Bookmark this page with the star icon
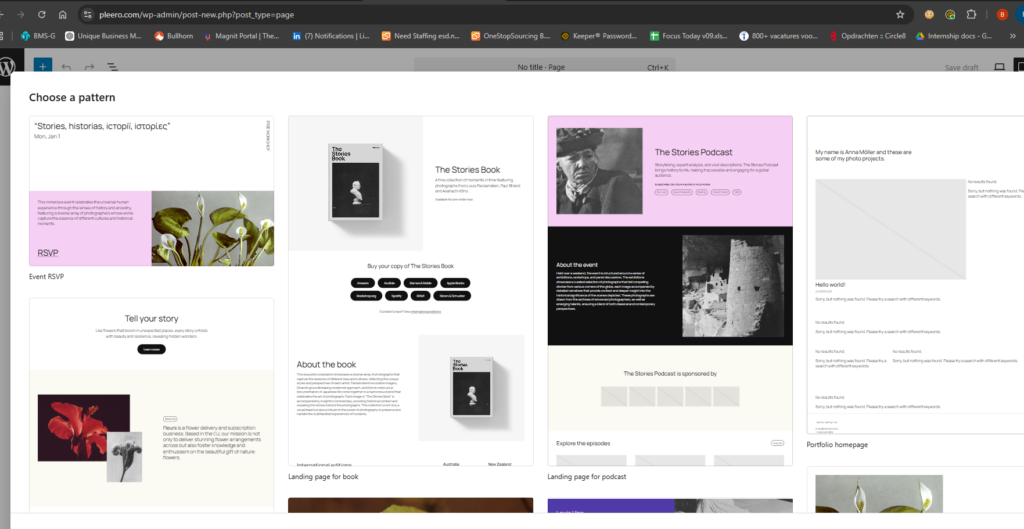Viewport: 1024px width, 529px height. (x=900, y=15)
